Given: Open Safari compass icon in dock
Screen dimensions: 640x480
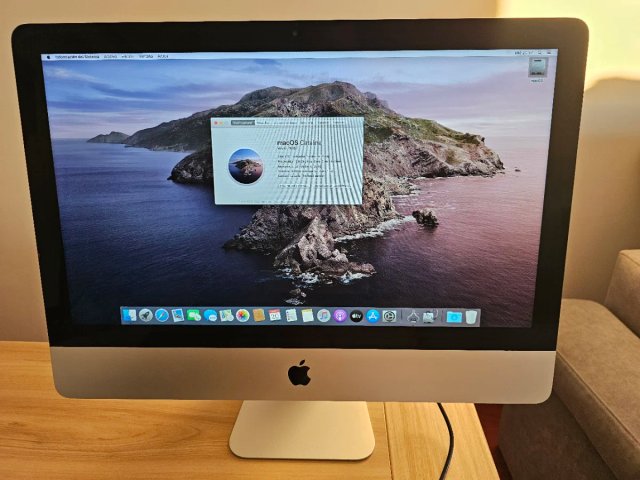Looking at the screenshot, I should pos(162,315).
